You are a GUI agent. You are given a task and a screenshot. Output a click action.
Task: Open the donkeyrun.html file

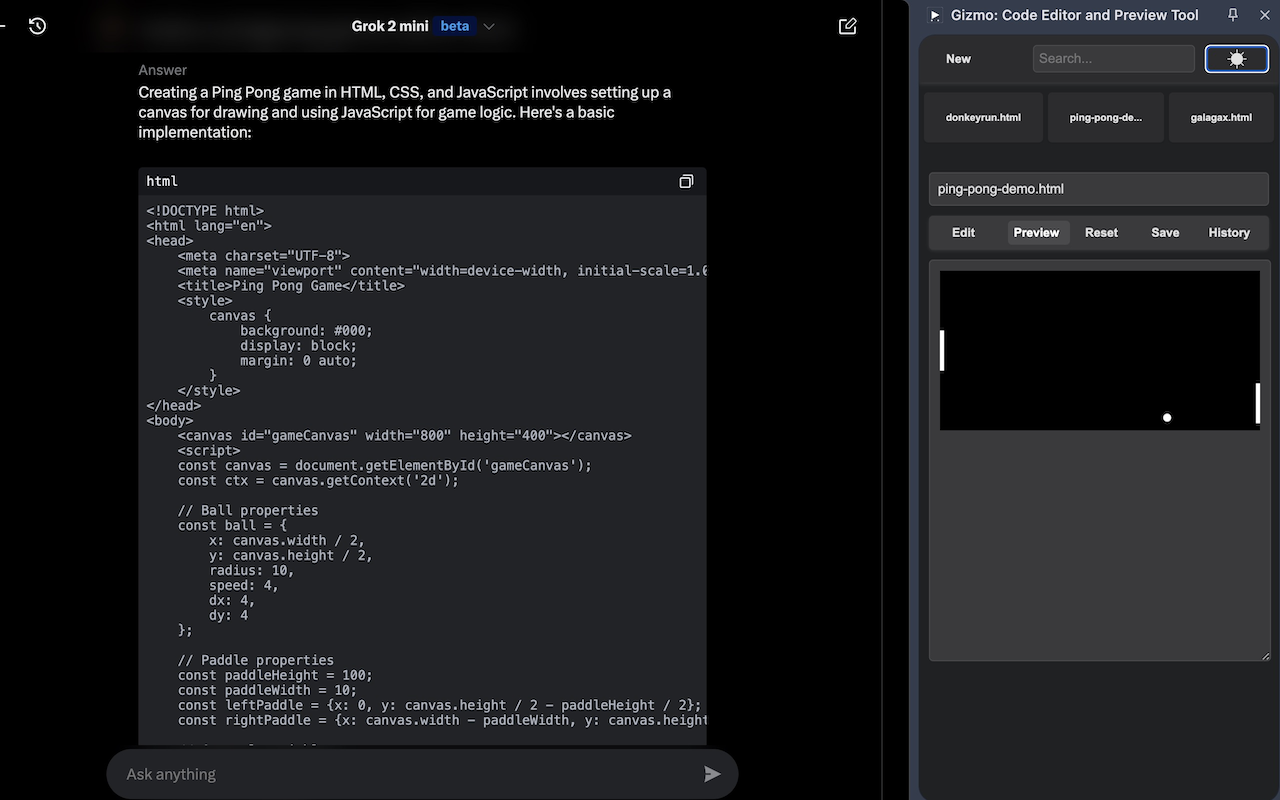click(983, 117)
